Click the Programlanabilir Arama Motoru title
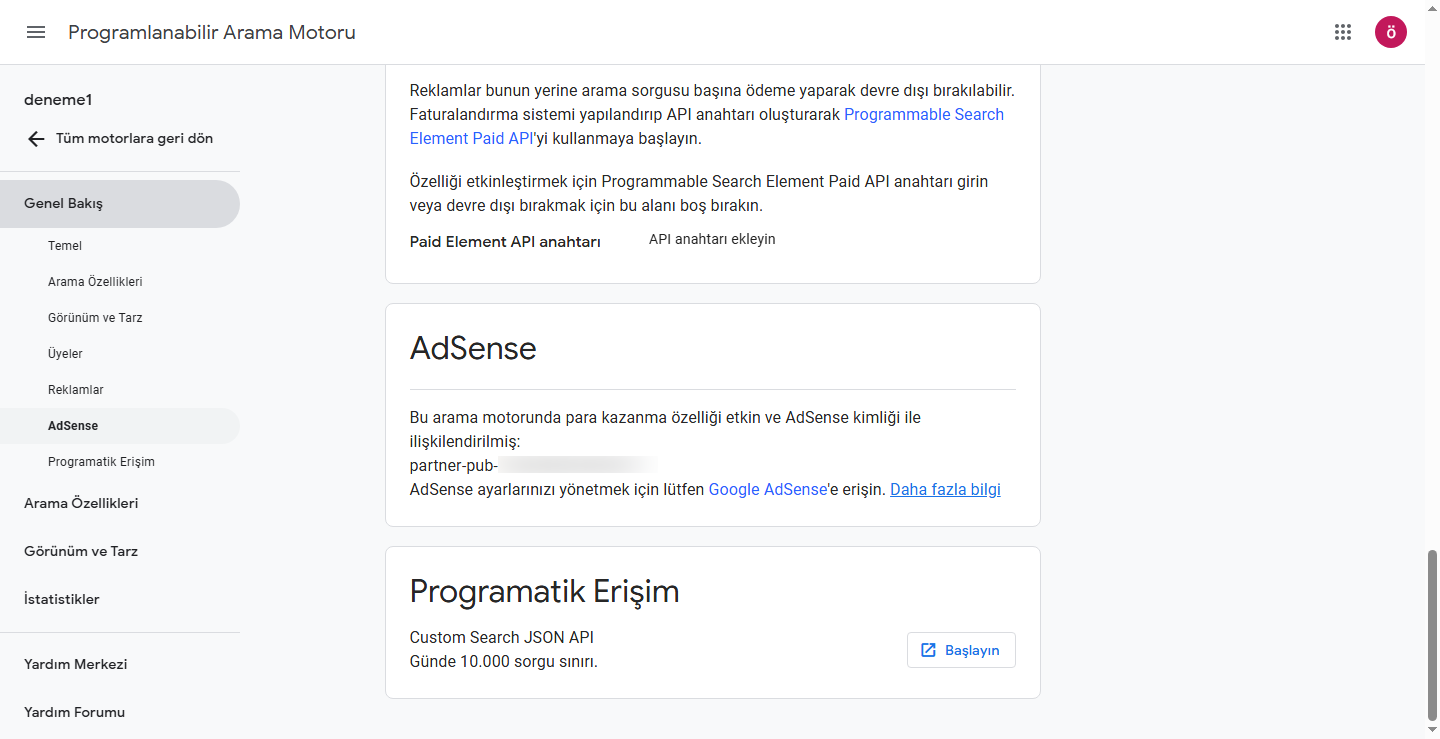Screen dimensions: 1440x739 pyautogui.click(x=212, y=33)
